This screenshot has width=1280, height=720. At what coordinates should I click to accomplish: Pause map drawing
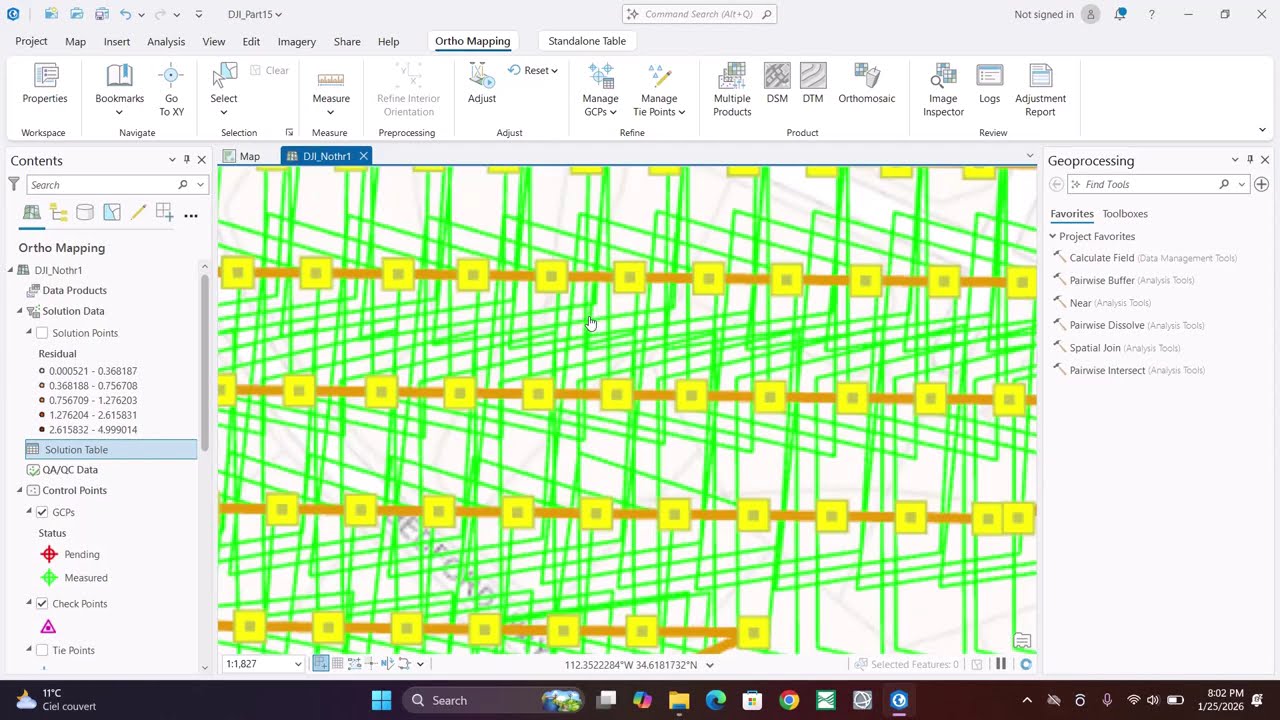click(x=1001, y=664)
